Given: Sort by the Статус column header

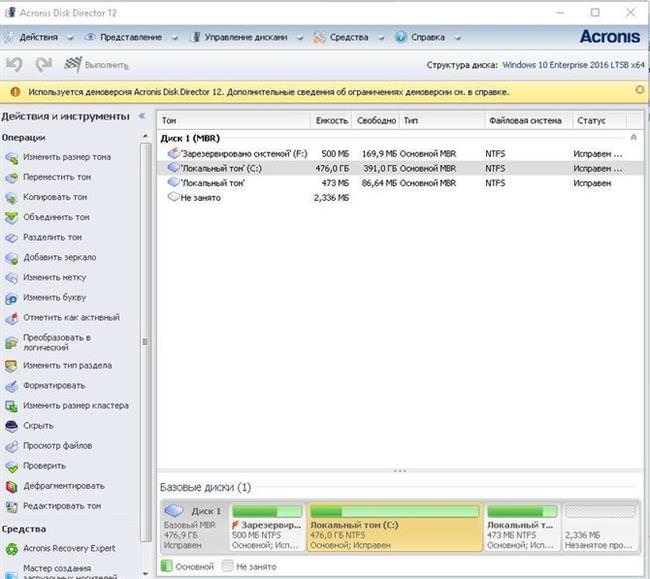Looking at the screenshot, I should 599,121.
